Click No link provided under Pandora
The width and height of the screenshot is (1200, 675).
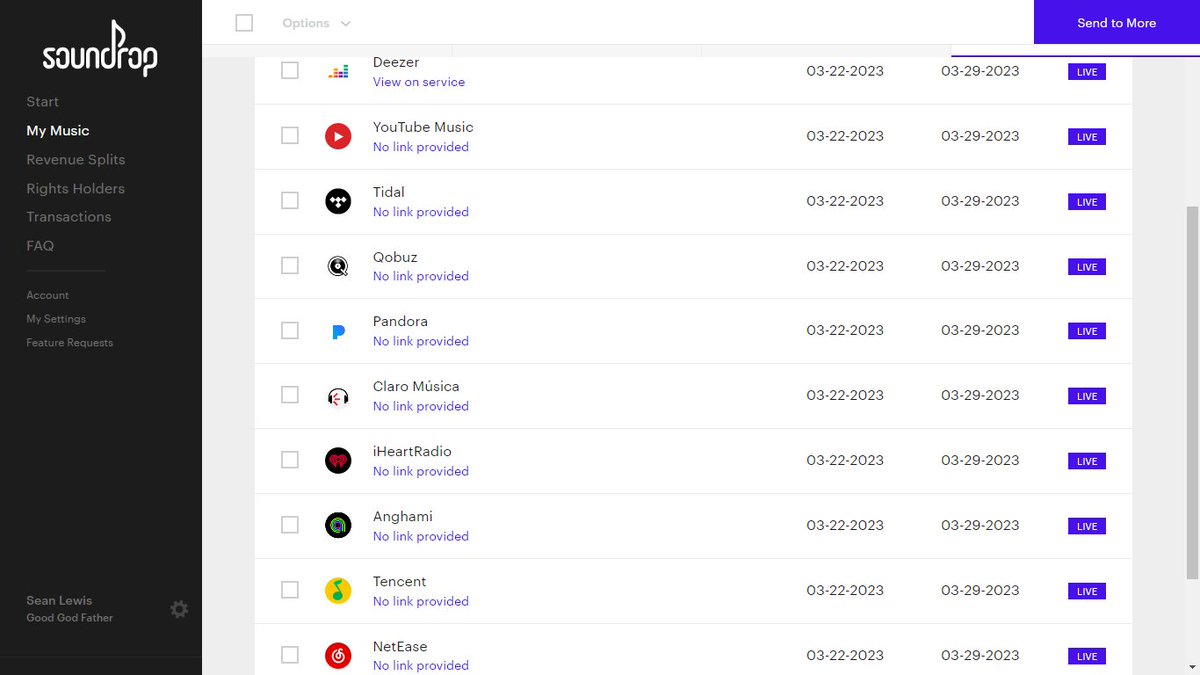pos(421,341)
